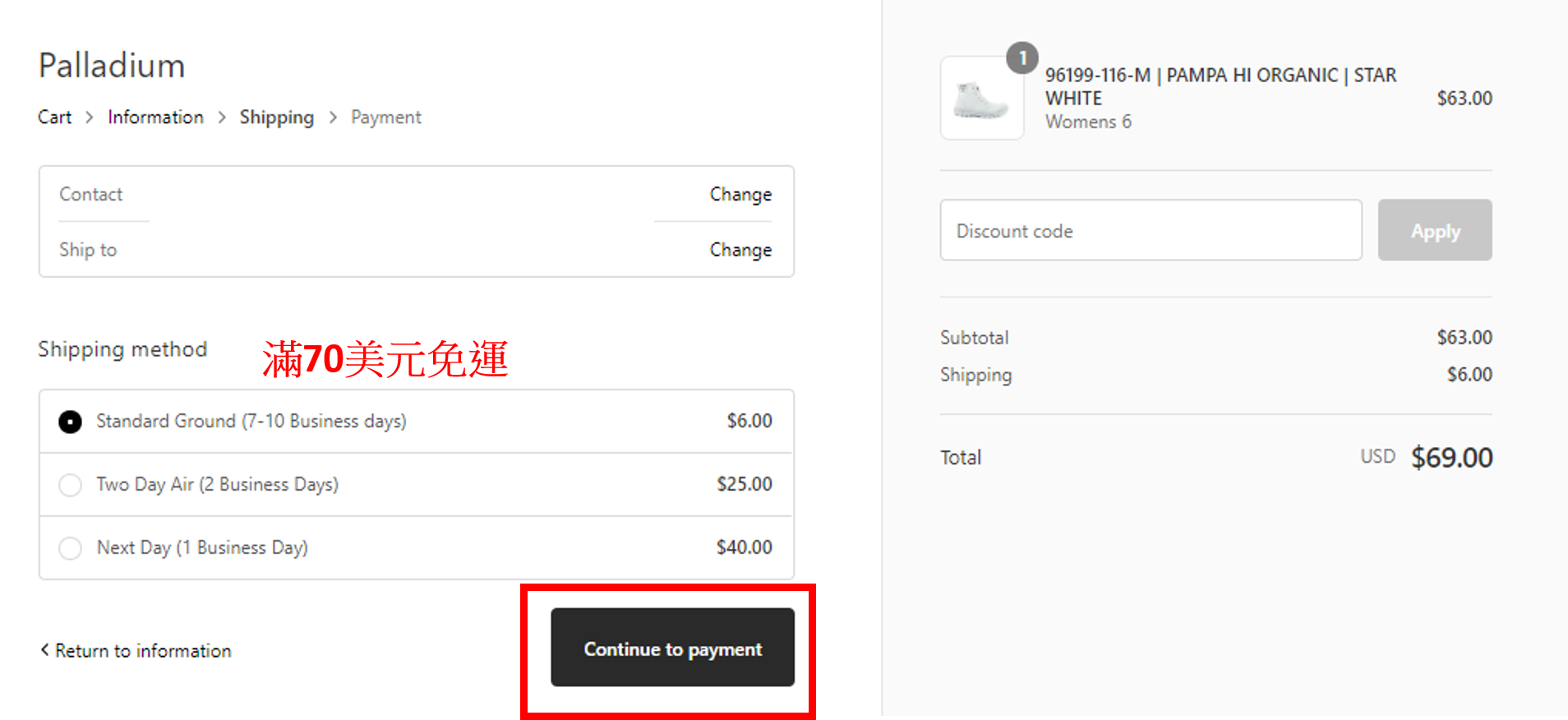Image resolution: width=1568 pixels, height=720 pixels.
Task: Choose Two Day Air shipping option
Action: (71, 485)
